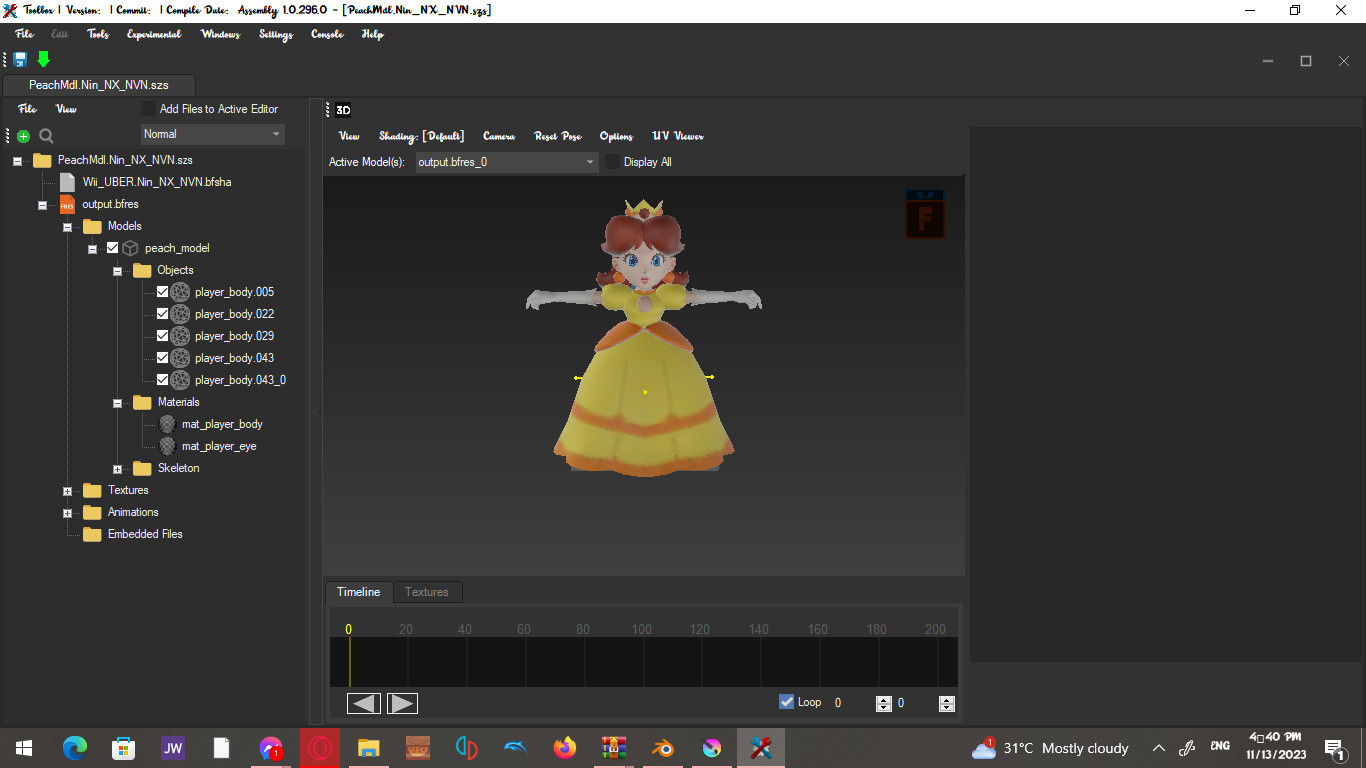1366x768 pixels.
Task: Uncheck the player_body.005 visibility checkbox
Action: click(x=162, y=291)
